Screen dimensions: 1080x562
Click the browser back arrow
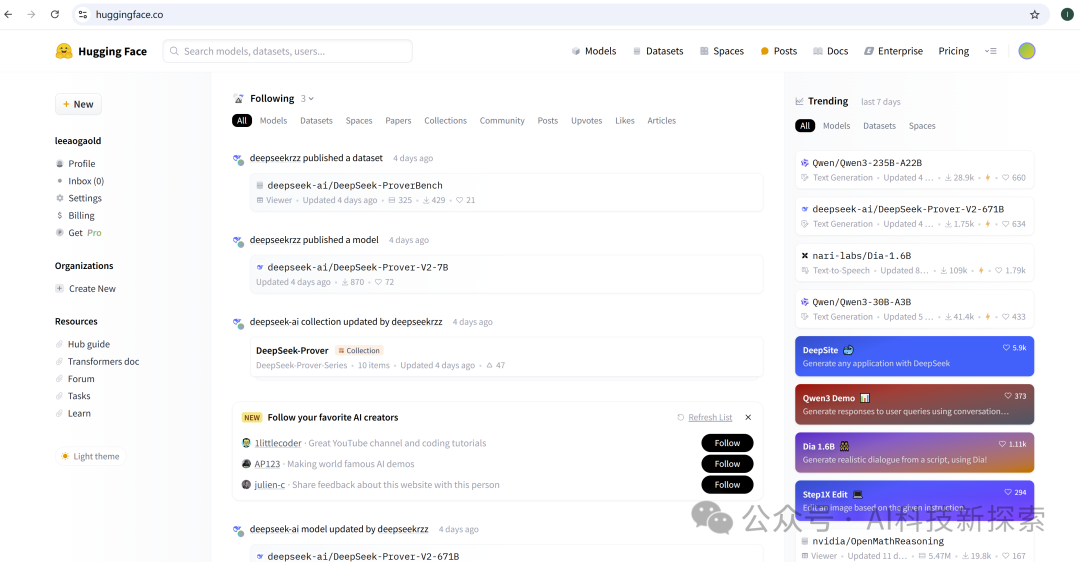point(8,14)
